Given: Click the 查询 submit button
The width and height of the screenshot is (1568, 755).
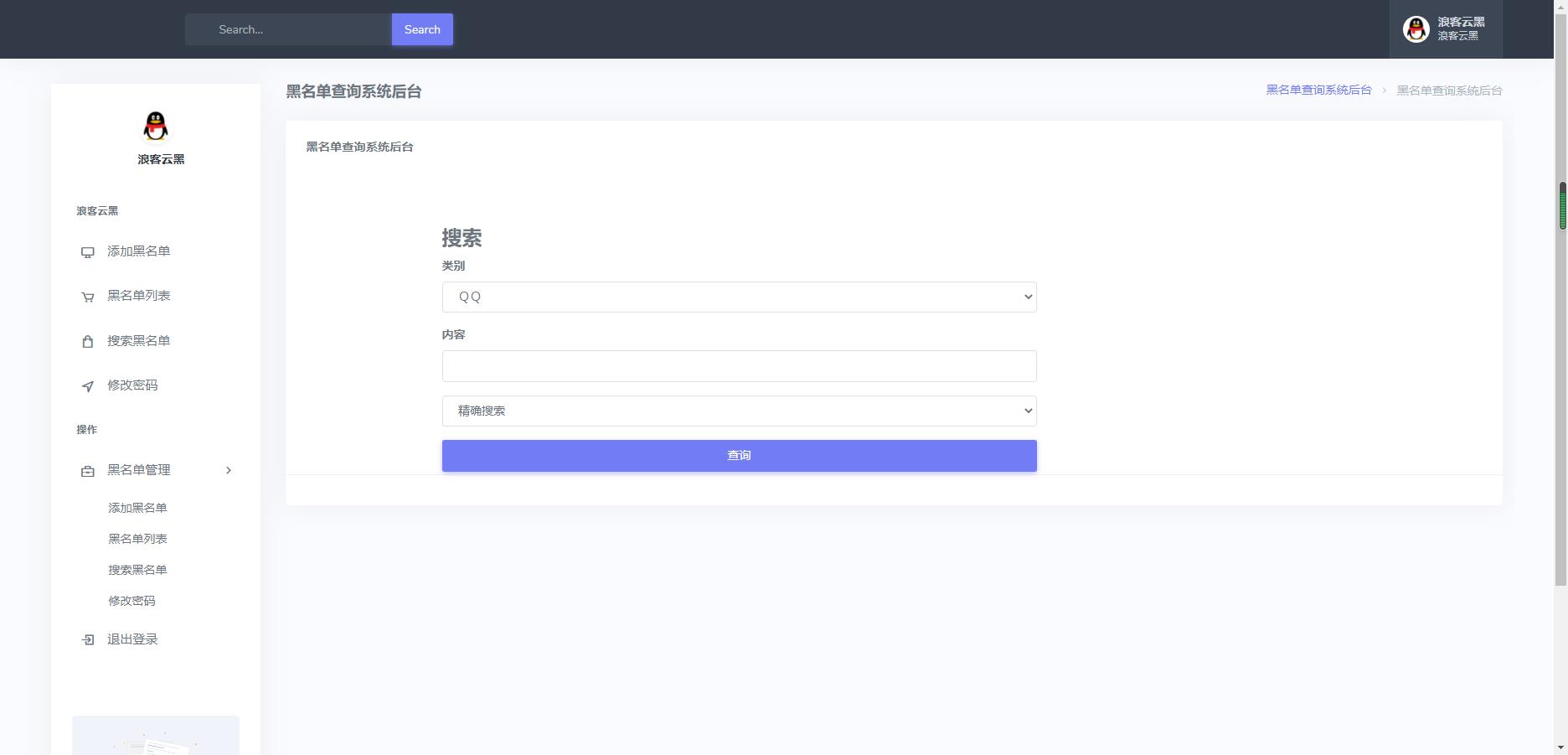Looking at the screenshot, I should [x=739, y=455].
